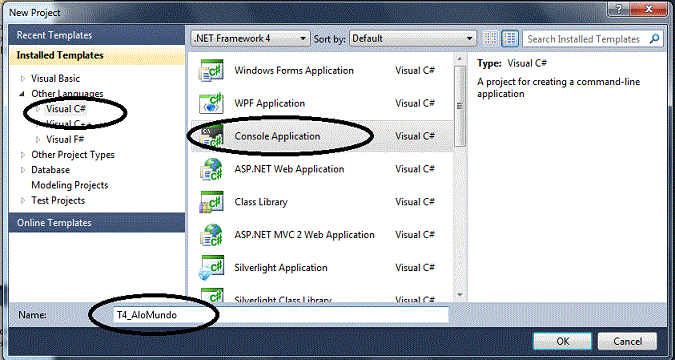
Task: Select Modeling Projects in the template tree
Action: pos(70,185)
